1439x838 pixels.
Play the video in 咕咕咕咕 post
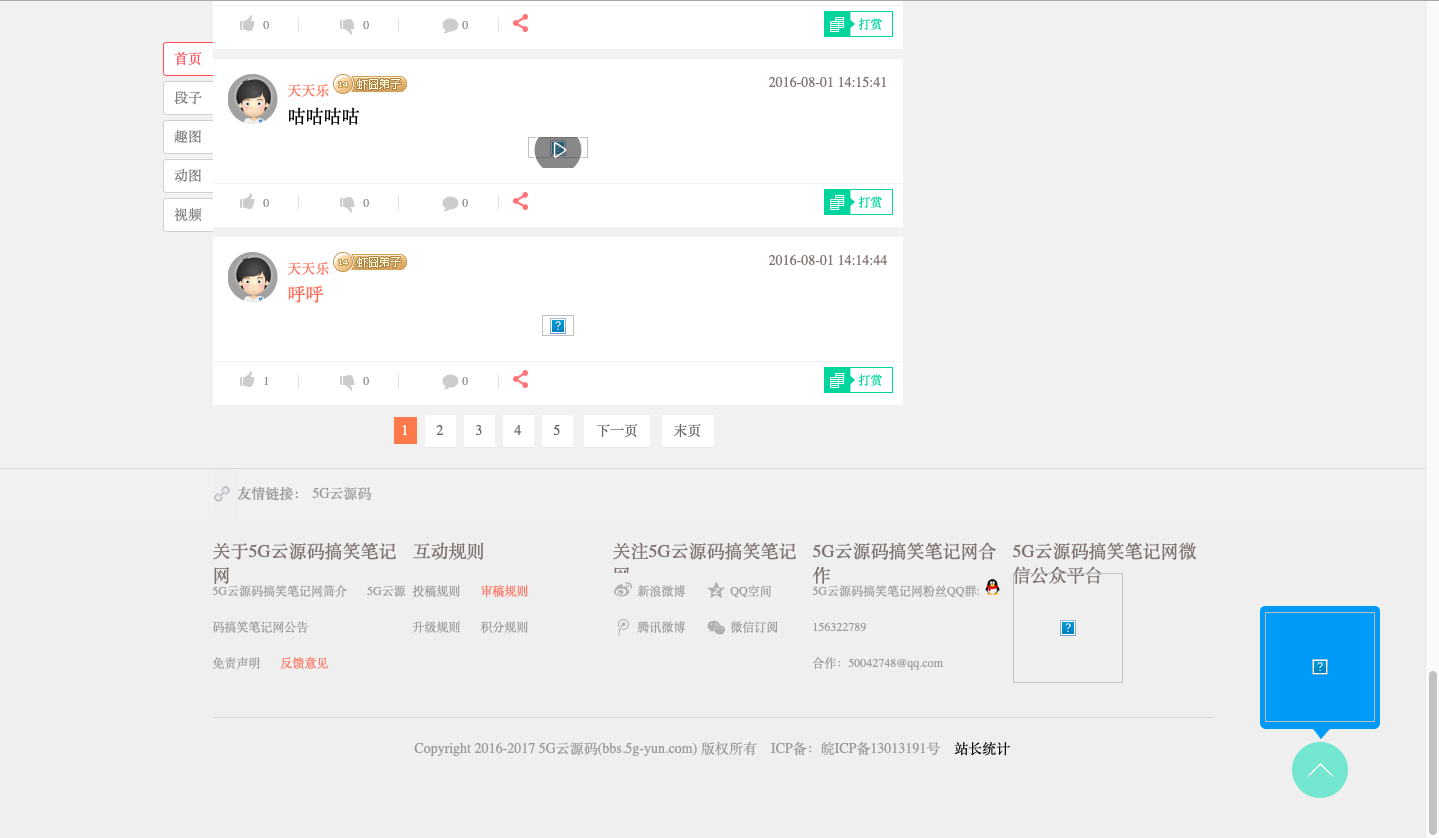[558, 149]
